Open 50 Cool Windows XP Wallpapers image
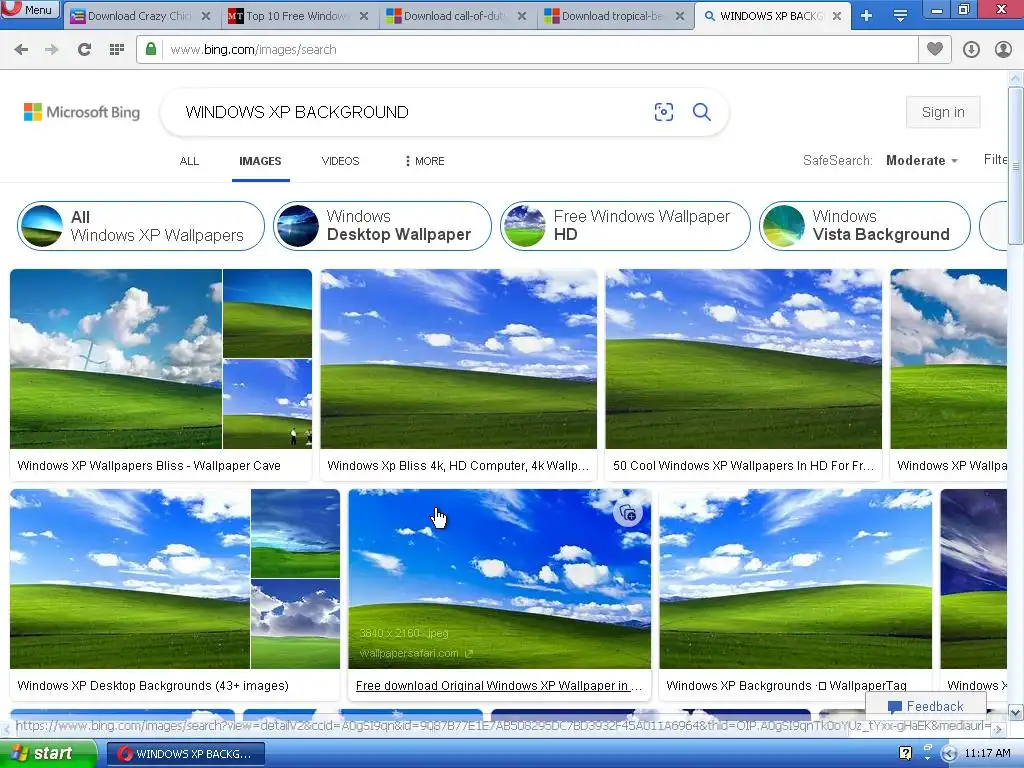 [x=743, y=359]
